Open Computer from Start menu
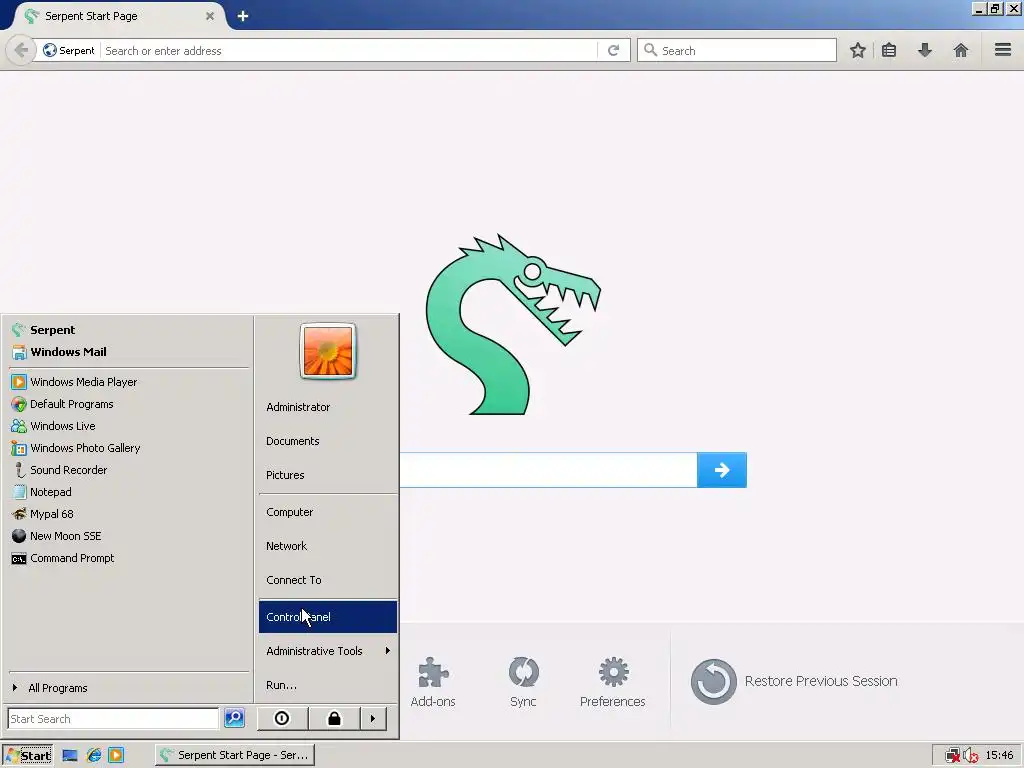Viewport: 1024px width, 768px height. (x=328, y=512)
